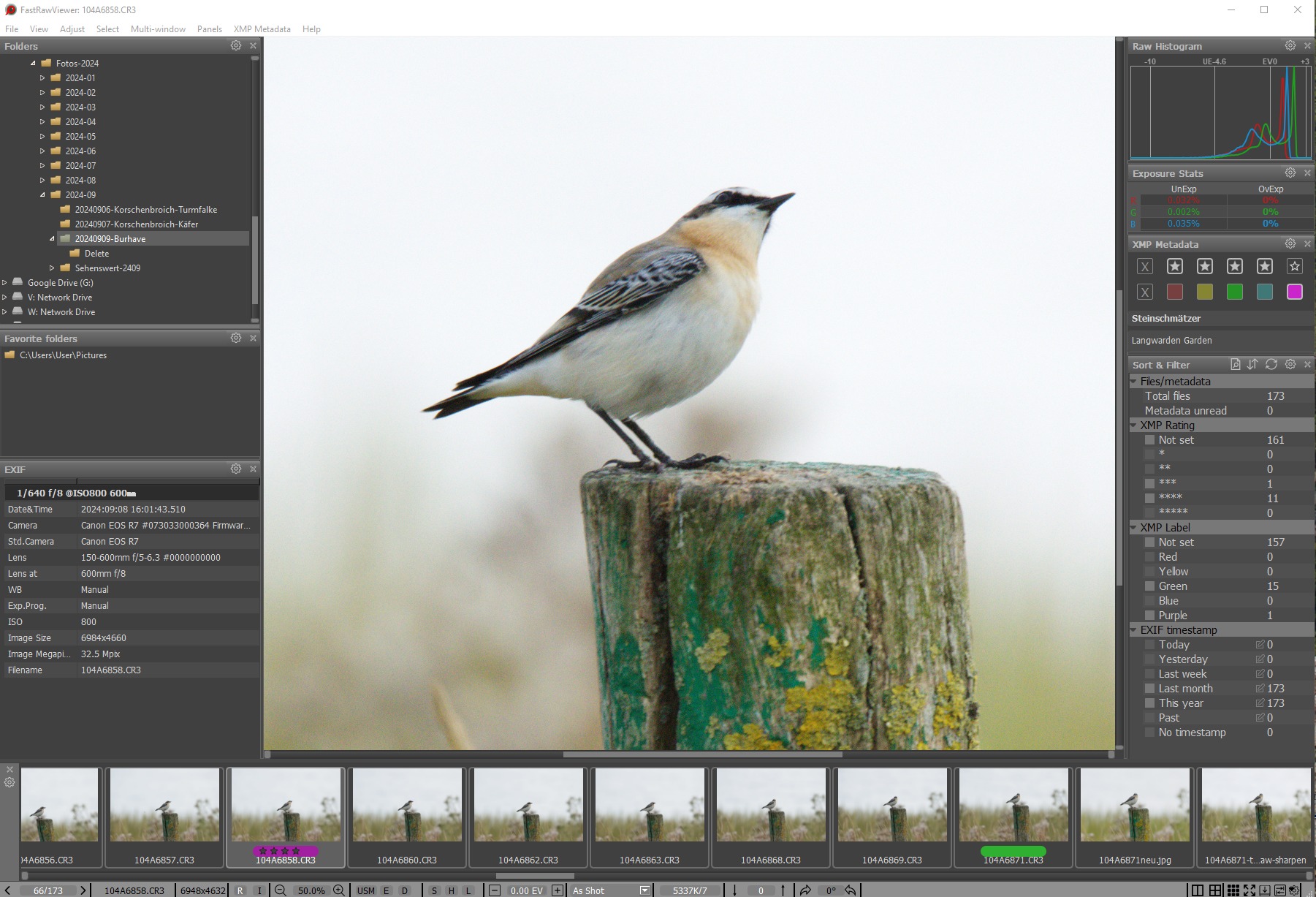Click the sort order arrows in Sort & Filter
Viewport: 1316px width, 897px height.
coord(1252,364)
